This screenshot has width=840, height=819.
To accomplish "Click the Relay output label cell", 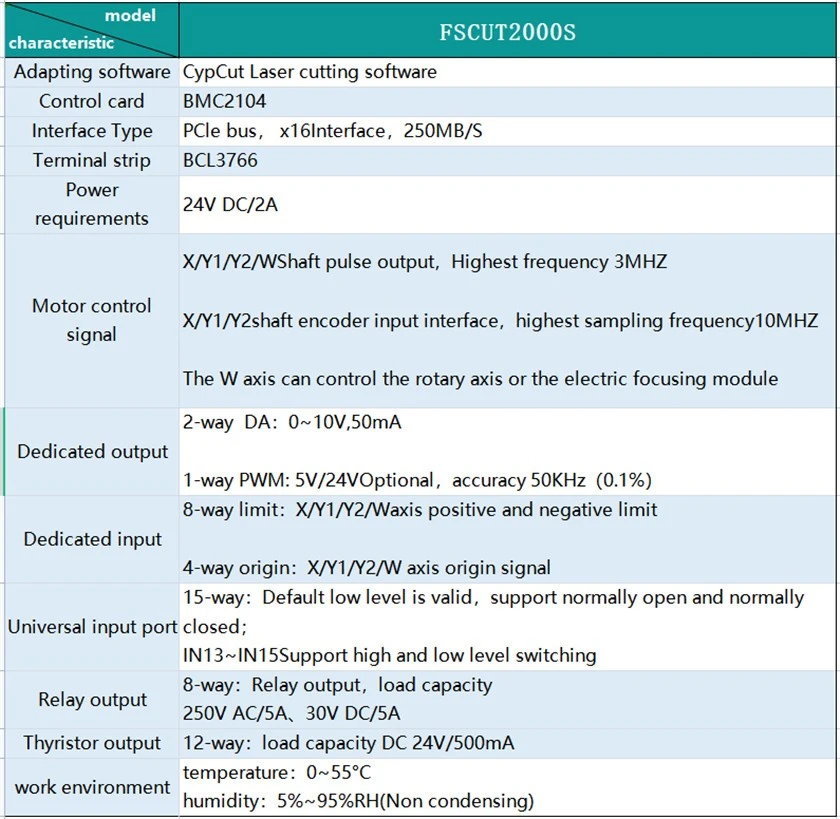I will tap(92, 700).
